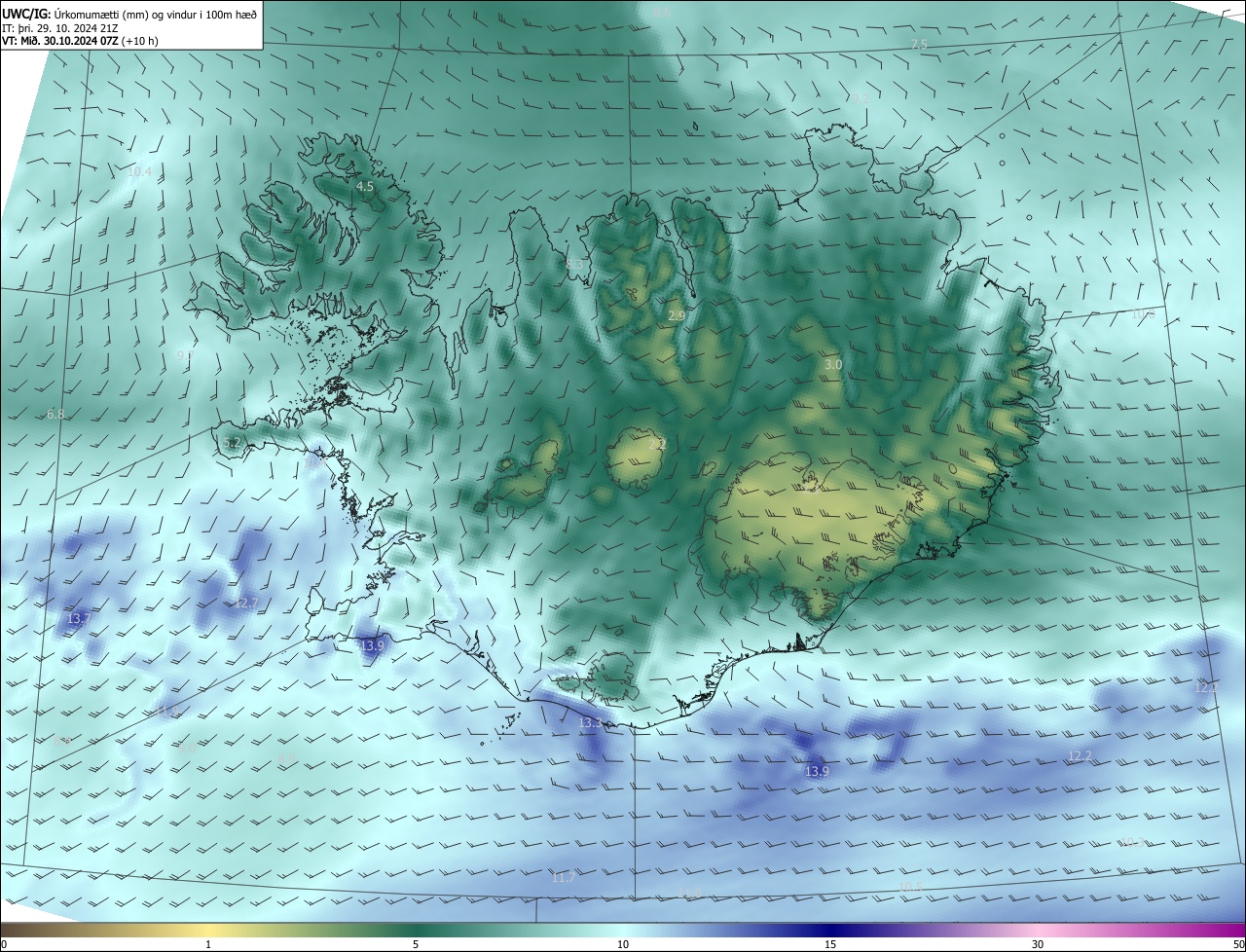Click the legend tick label 50

1238,945
